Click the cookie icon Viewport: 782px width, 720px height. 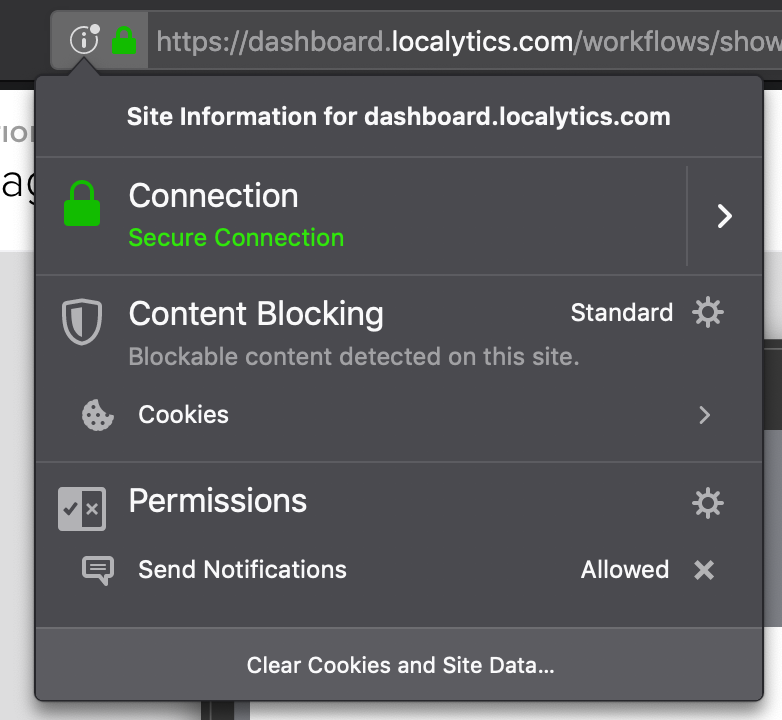pyautogui.click(x=97, y=415)
